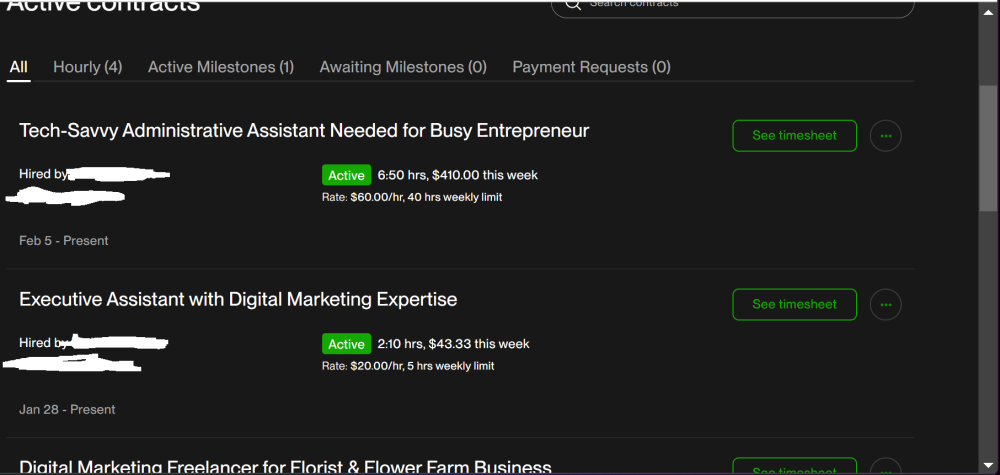The height and width of the screenshot is (475, 1000).
Task: Open the Active Milestones (1) tab
Action: tap(221, 67)
